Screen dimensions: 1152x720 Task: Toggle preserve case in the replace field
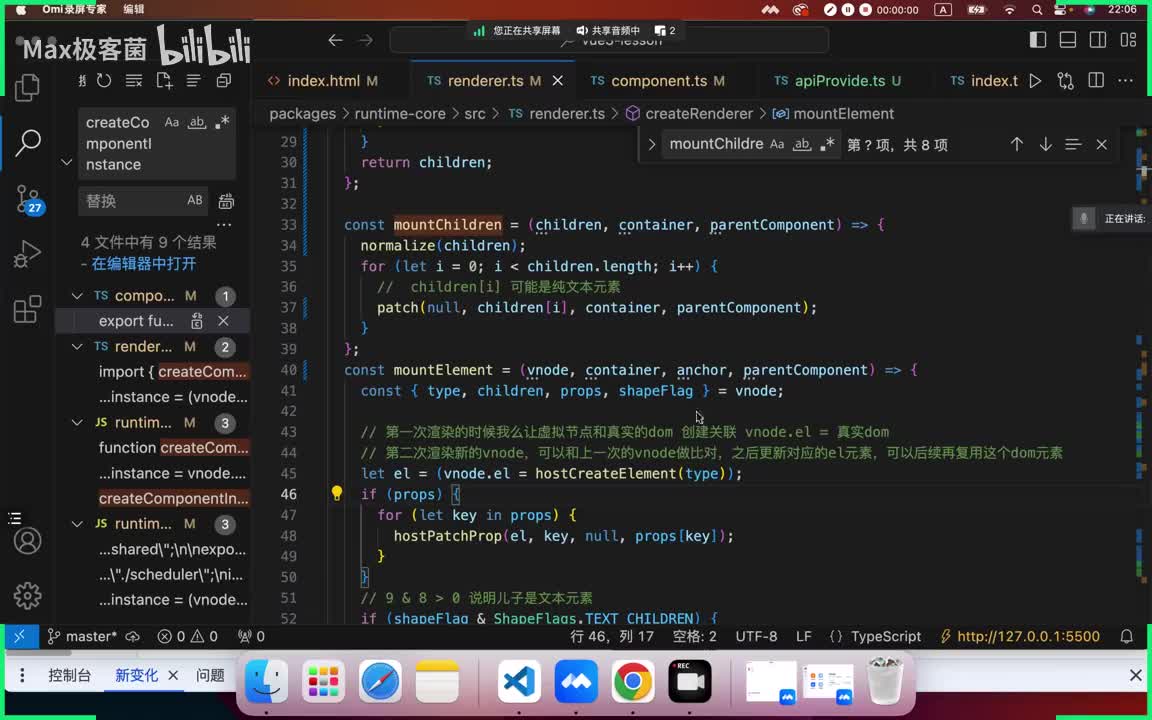point(195,201)
